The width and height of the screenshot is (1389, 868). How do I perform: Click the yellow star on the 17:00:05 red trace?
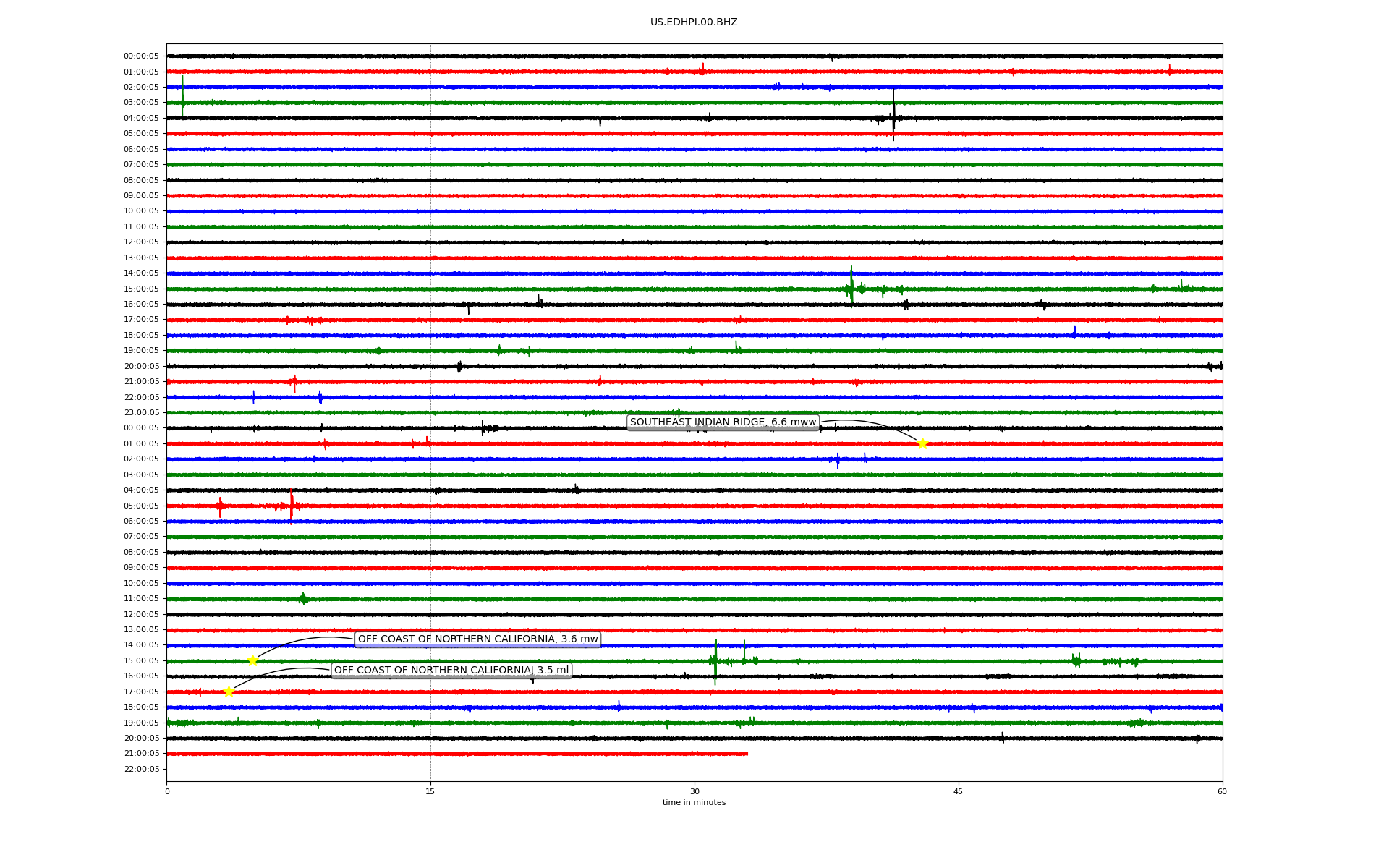229,692
